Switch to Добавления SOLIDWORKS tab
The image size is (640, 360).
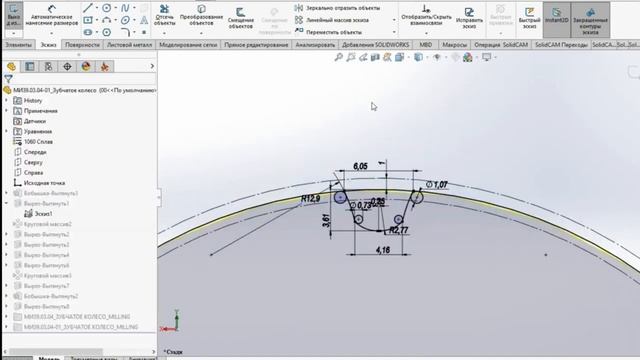coord(376,45)
